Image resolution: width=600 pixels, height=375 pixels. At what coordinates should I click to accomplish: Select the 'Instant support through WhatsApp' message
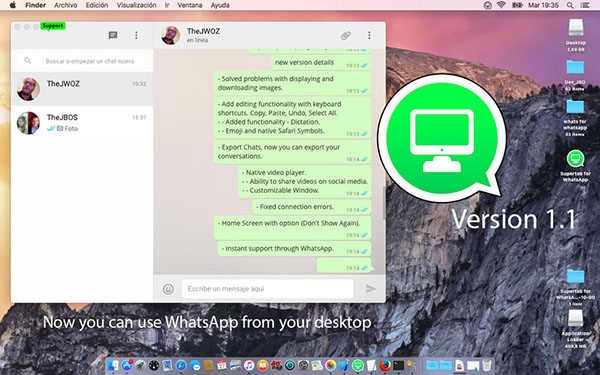[x=294, y=249]
